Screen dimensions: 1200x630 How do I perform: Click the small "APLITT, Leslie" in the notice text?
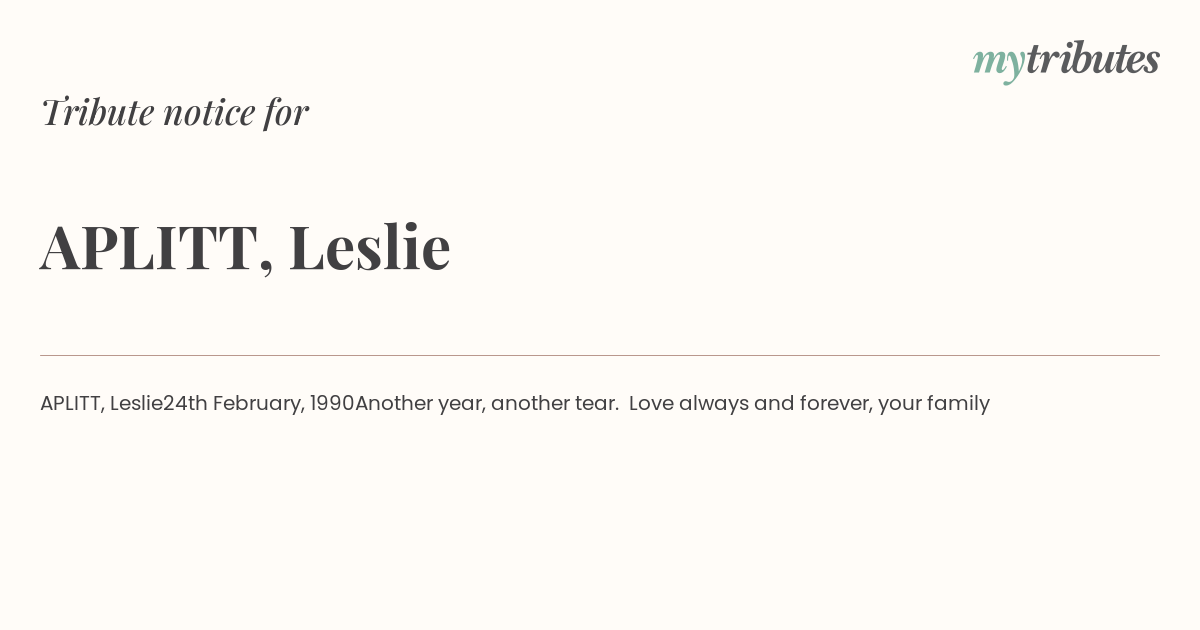(x=101, y=404)
